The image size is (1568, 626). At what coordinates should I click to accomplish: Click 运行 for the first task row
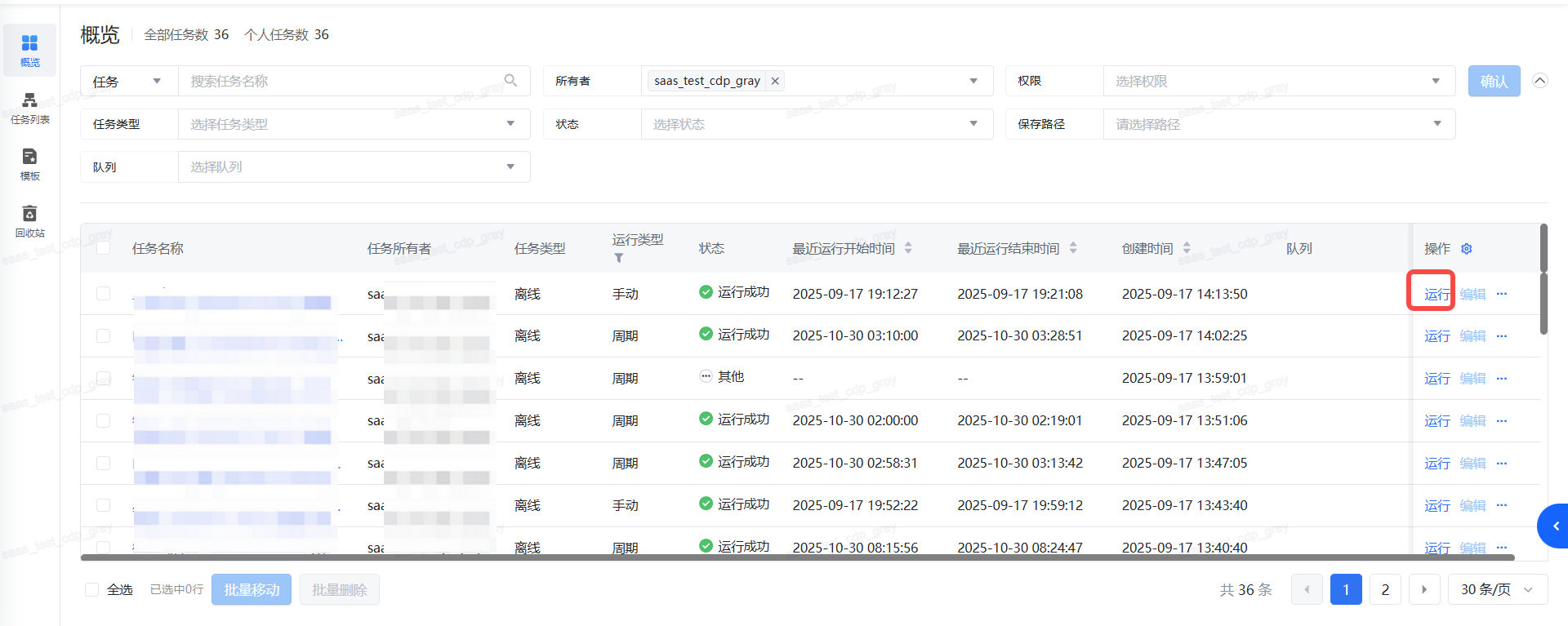click(x=1437, y=295)
